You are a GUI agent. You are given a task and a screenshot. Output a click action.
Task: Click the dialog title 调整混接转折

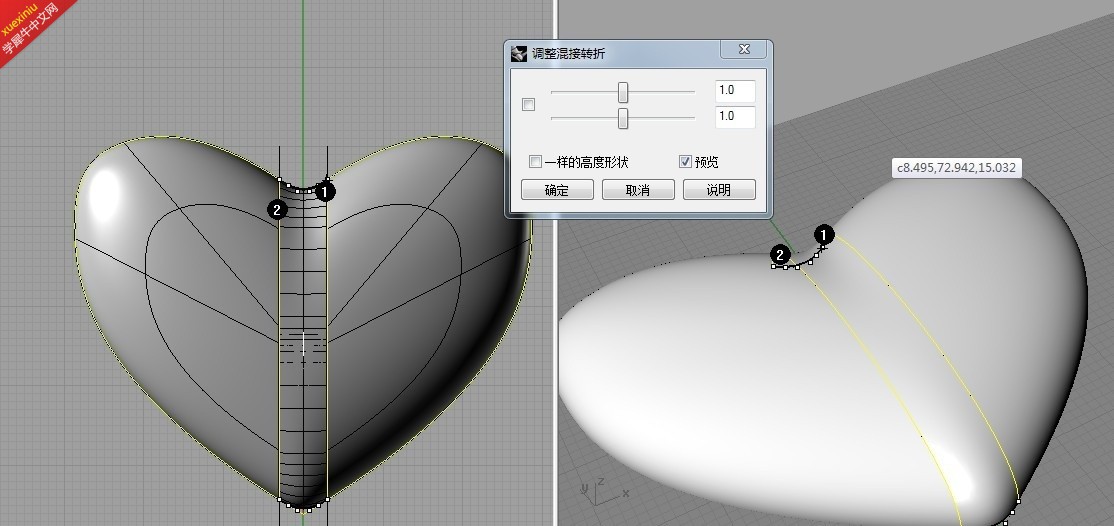[568, 54]
